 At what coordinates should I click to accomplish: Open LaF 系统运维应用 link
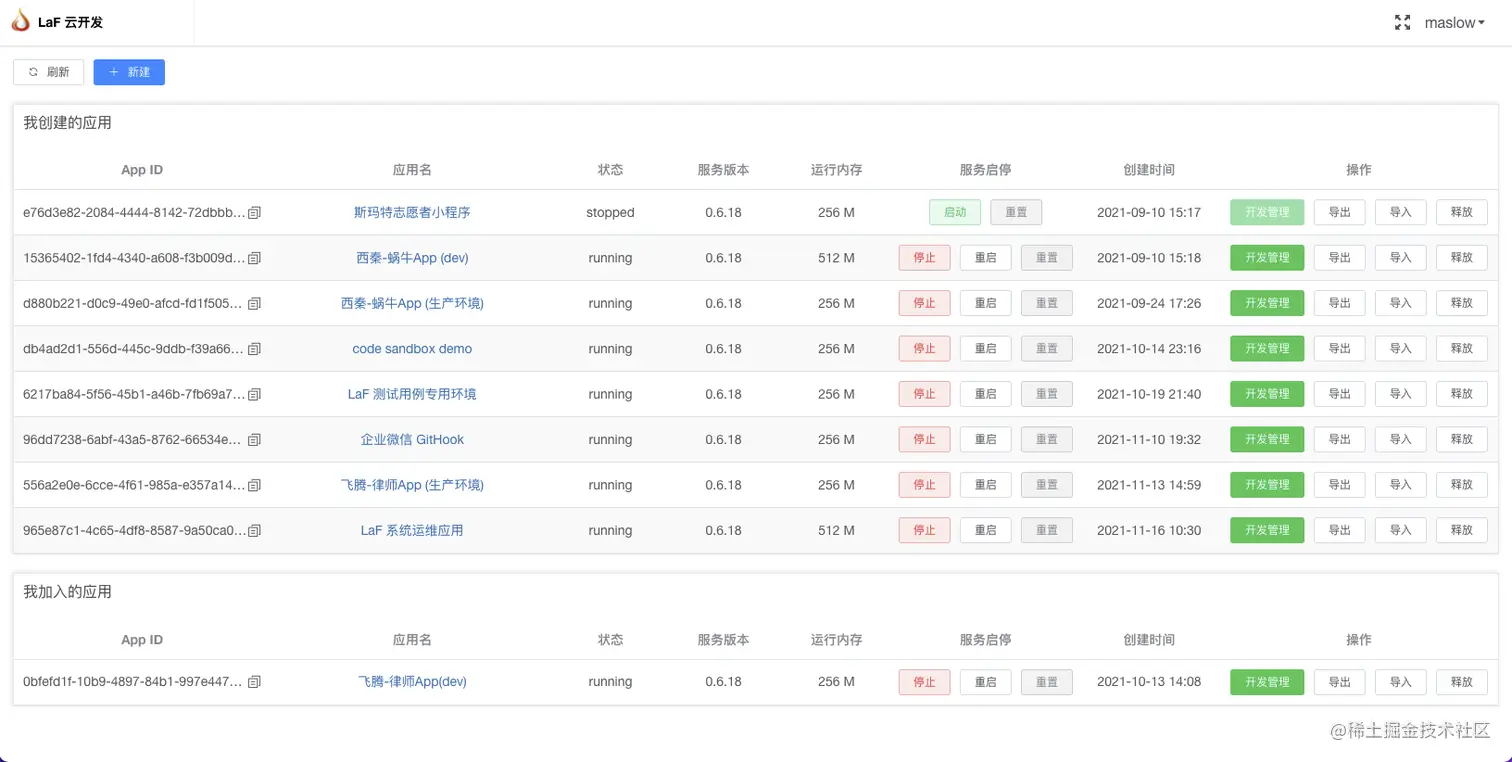tap(412, 530)
